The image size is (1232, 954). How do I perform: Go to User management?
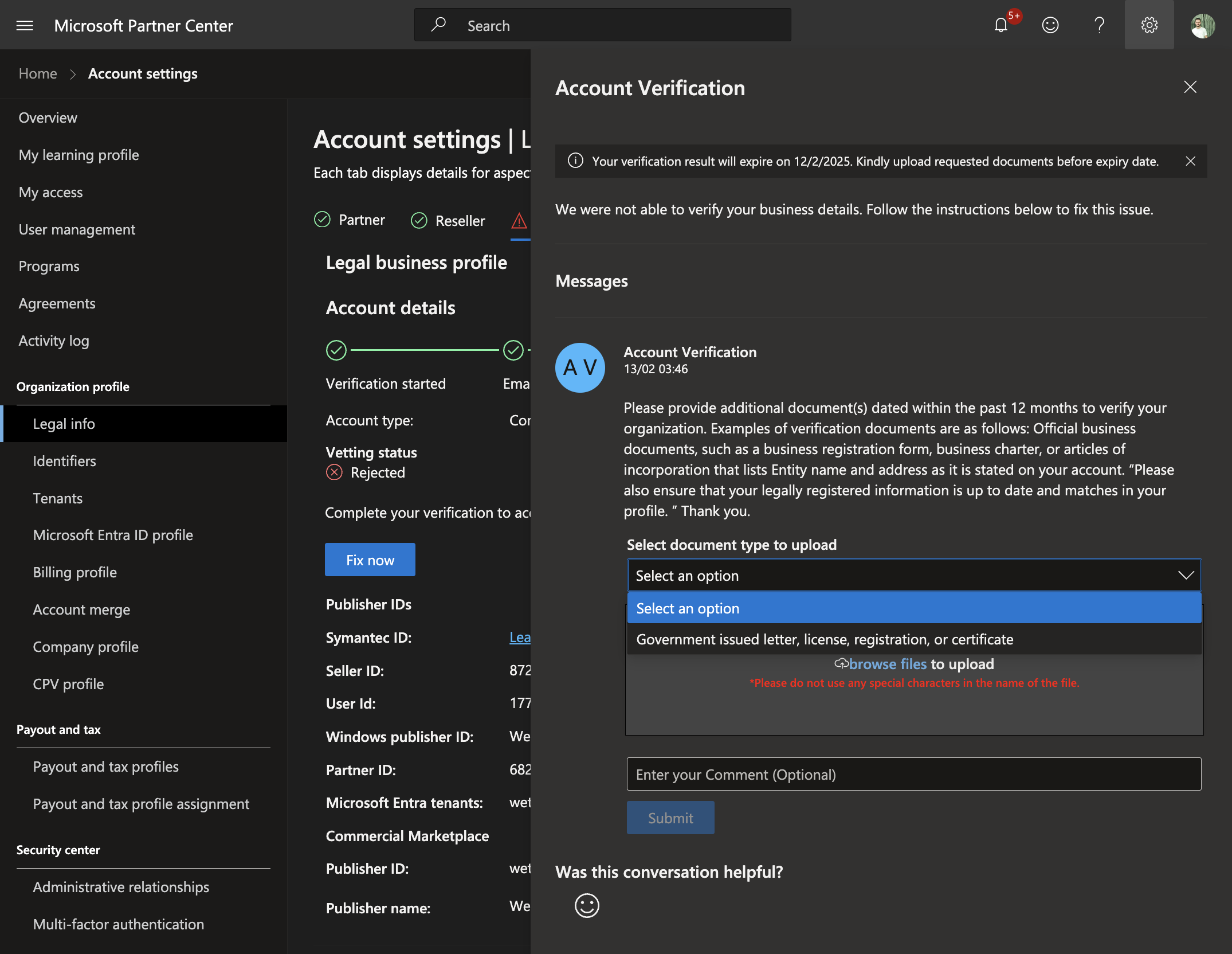point(77,229)
